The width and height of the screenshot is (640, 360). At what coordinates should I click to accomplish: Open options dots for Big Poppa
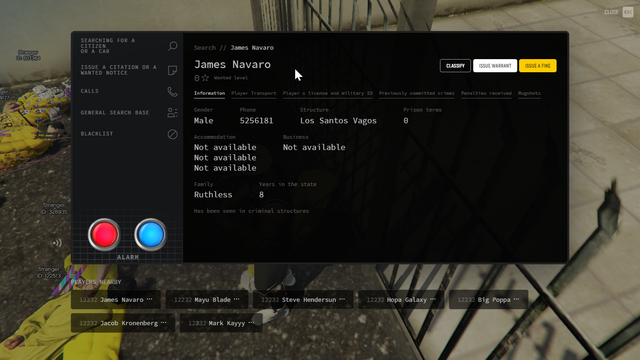click(x=516, y=300)
